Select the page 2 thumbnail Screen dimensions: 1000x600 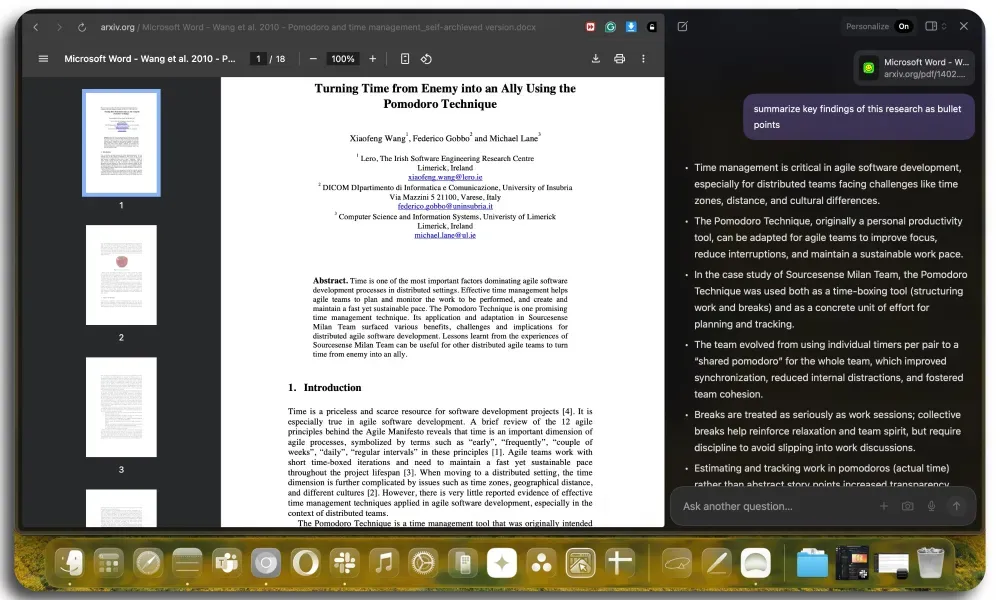[121, 275]
